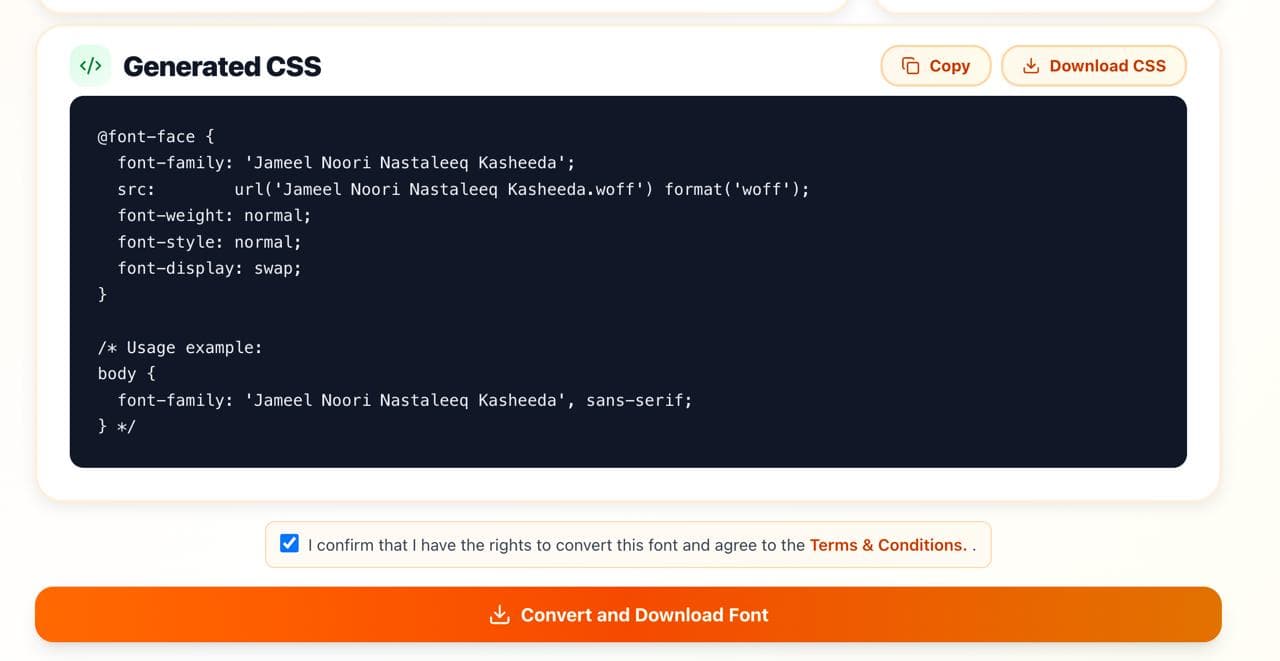Click the download arrow icon on Convert button
This screenshot has height=661, width=1280.
498,614
